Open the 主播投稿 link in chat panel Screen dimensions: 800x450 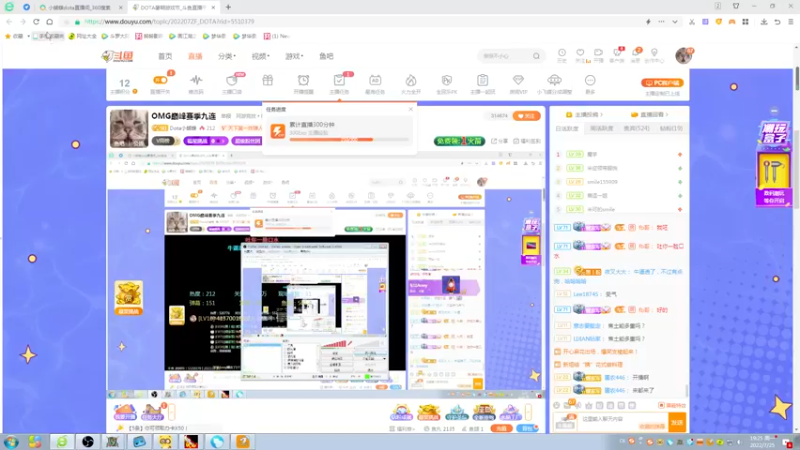(585, 115)
